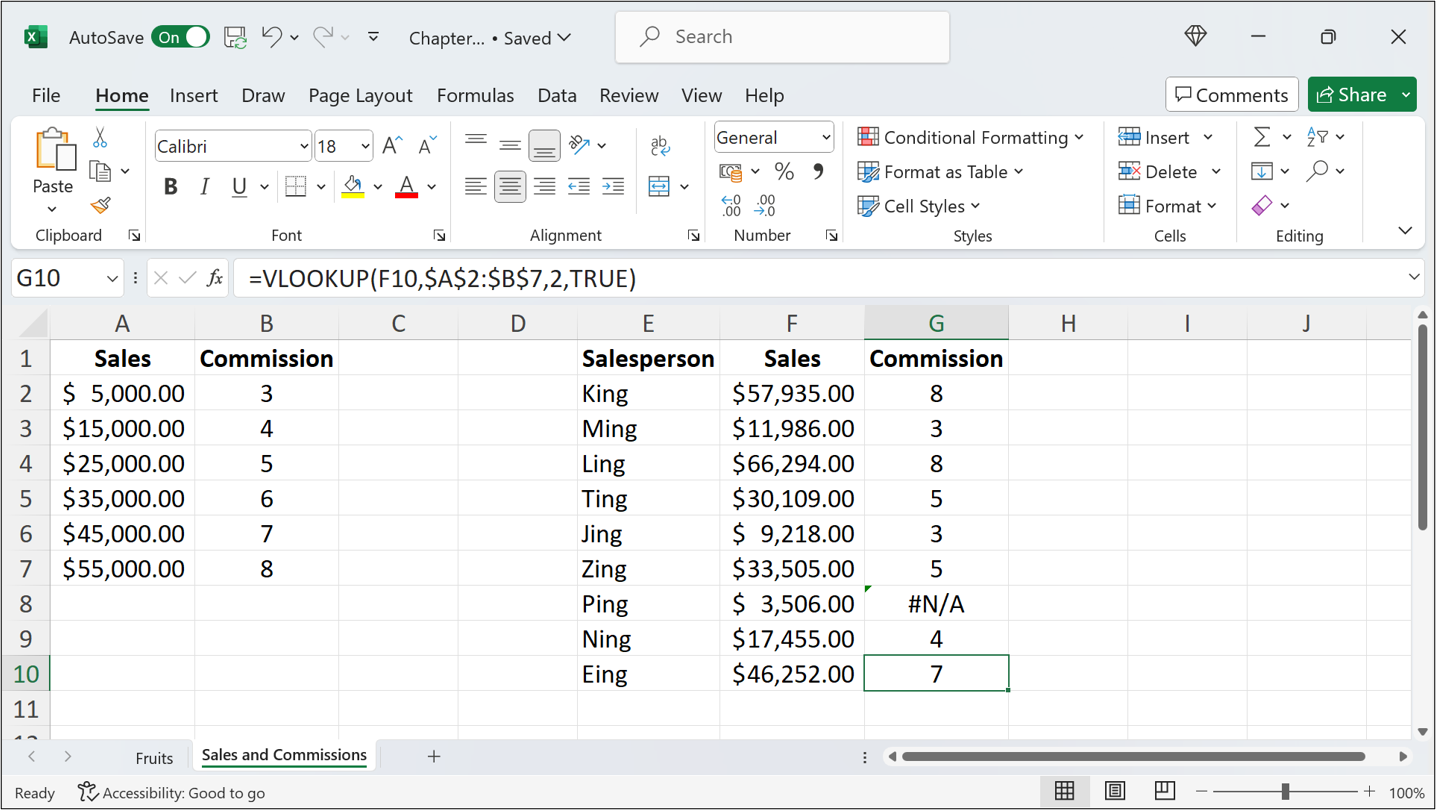Image resolution: width=1436 pixels, height=810 pixels.
Task: Open the Name Box dropdown arrow
Action: pyautogui.click(x=112, y=278)
